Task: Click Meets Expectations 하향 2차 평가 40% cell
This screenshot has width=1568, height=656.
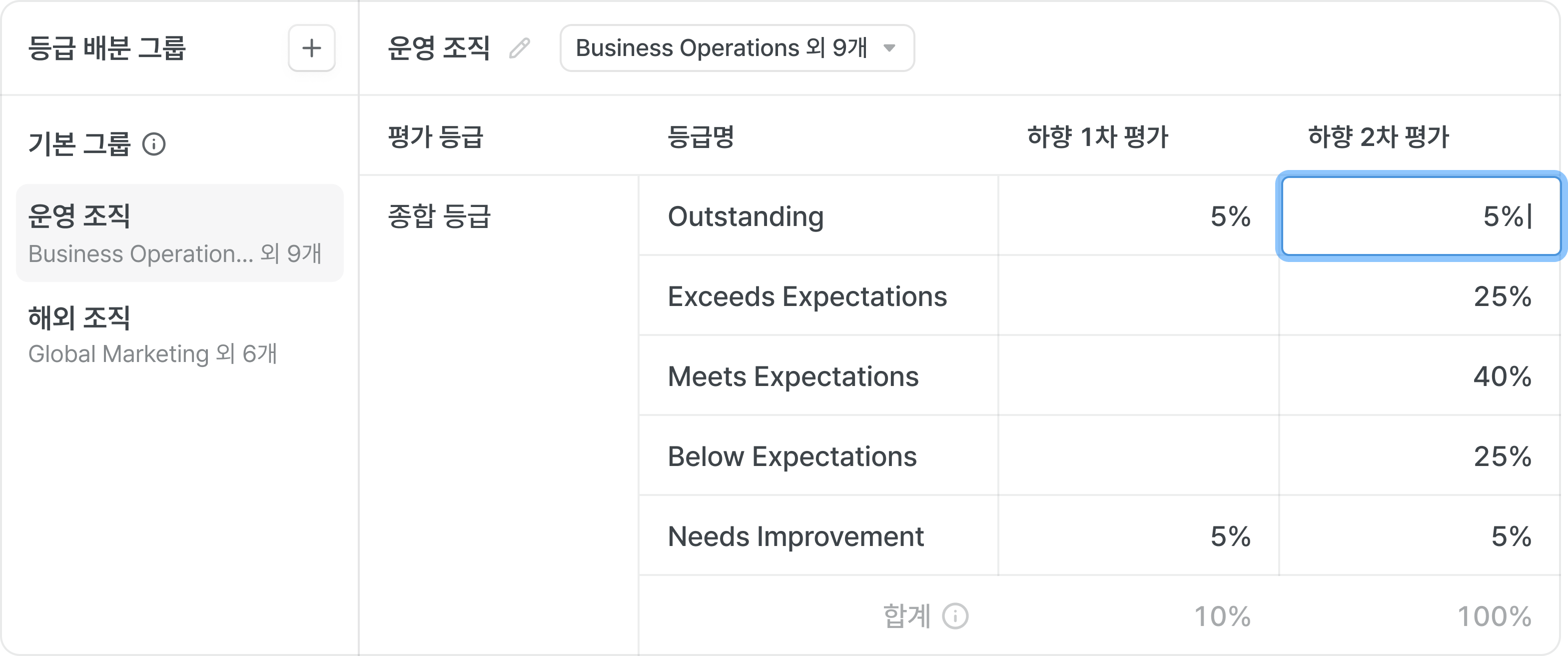Action: 1420,376
